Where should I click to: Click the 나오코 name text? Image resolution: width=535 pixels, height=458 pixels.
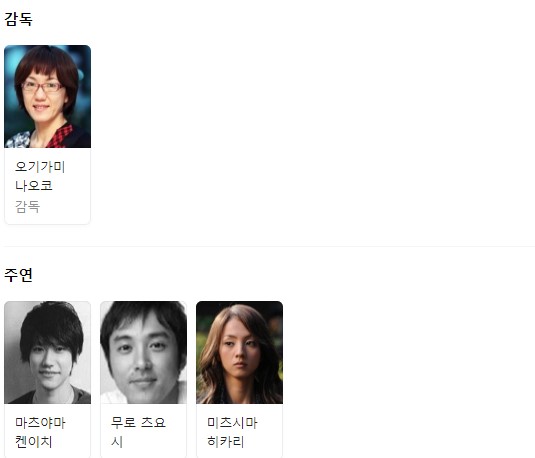pyautogui.click(x=34, y=186)
